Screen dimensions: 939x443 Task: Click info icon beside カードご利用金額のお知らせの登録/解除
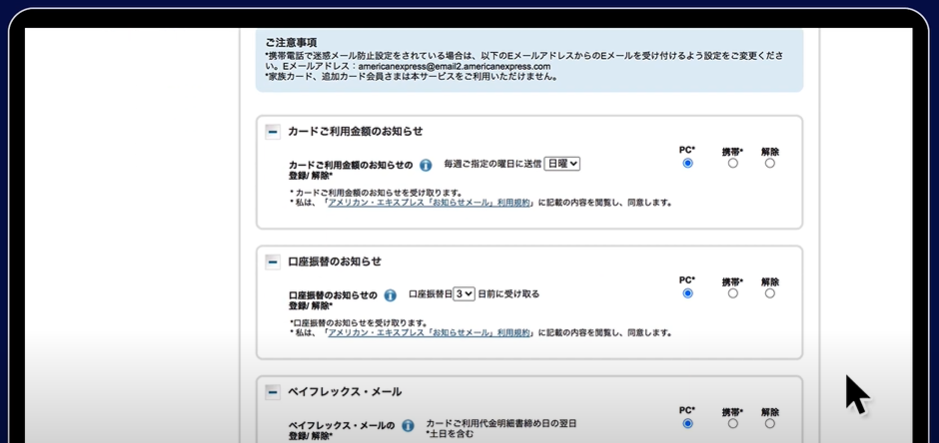tap(425, 165)
